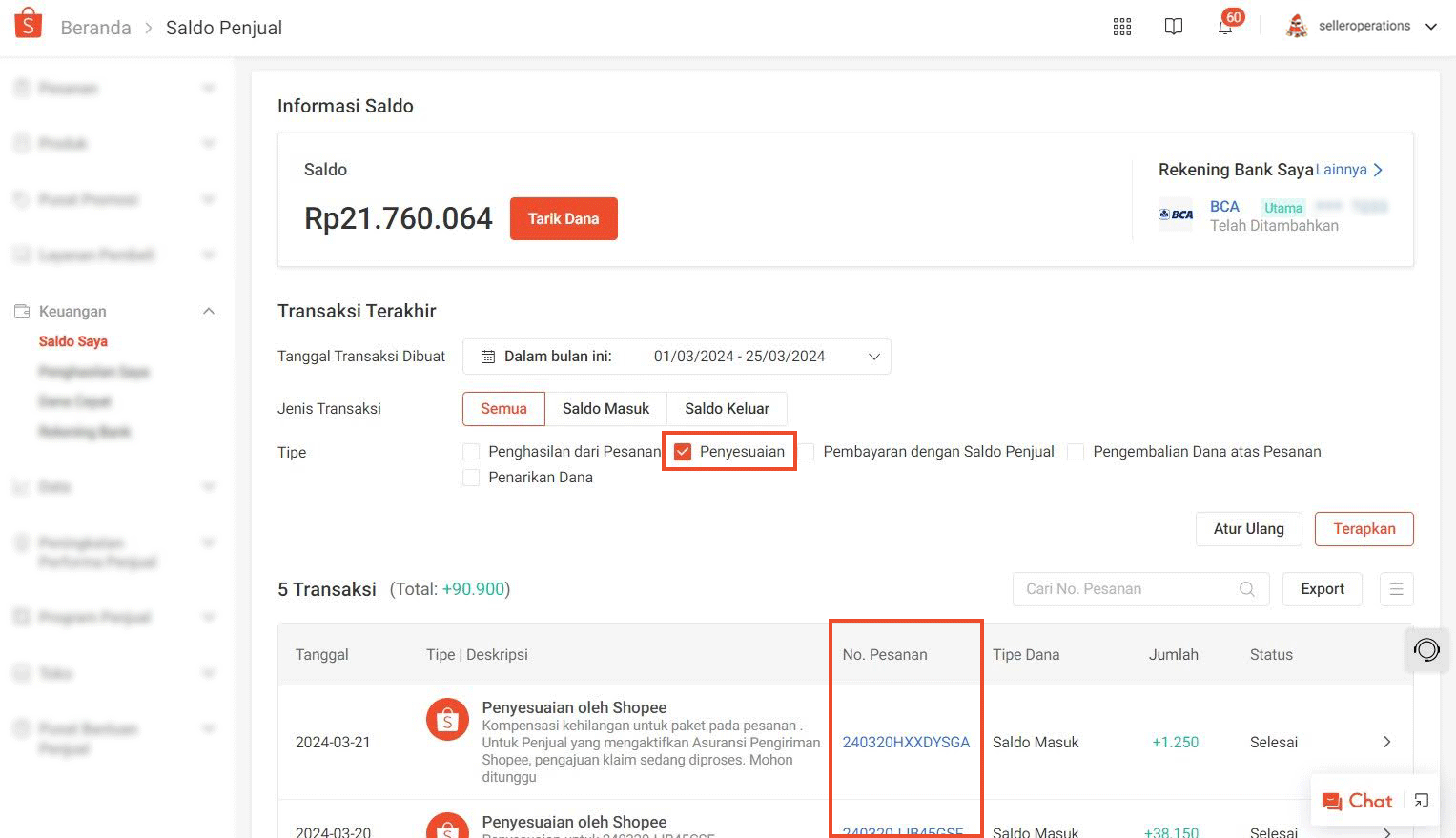Select the Saldo Keluar tab
1456x838 pixels.
click(727, 409)
